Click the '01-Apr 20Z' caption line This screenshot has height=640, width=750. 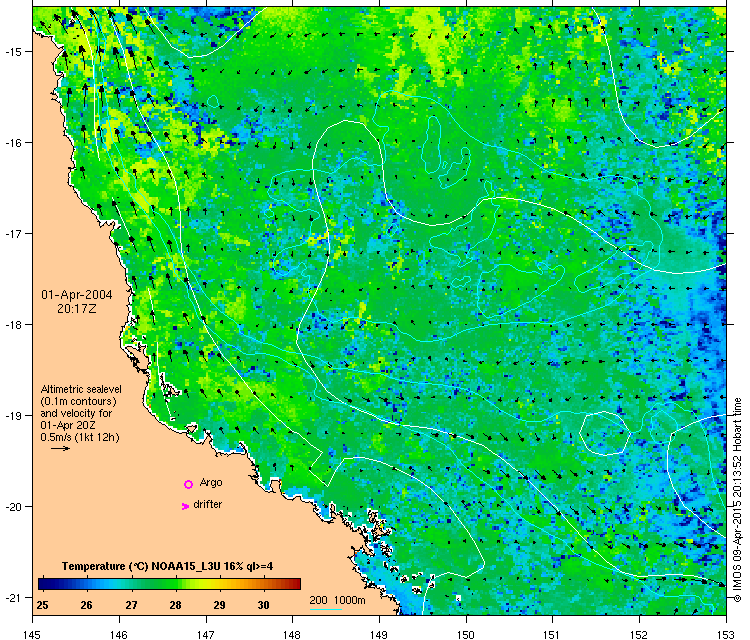click(x=68, y=425)
